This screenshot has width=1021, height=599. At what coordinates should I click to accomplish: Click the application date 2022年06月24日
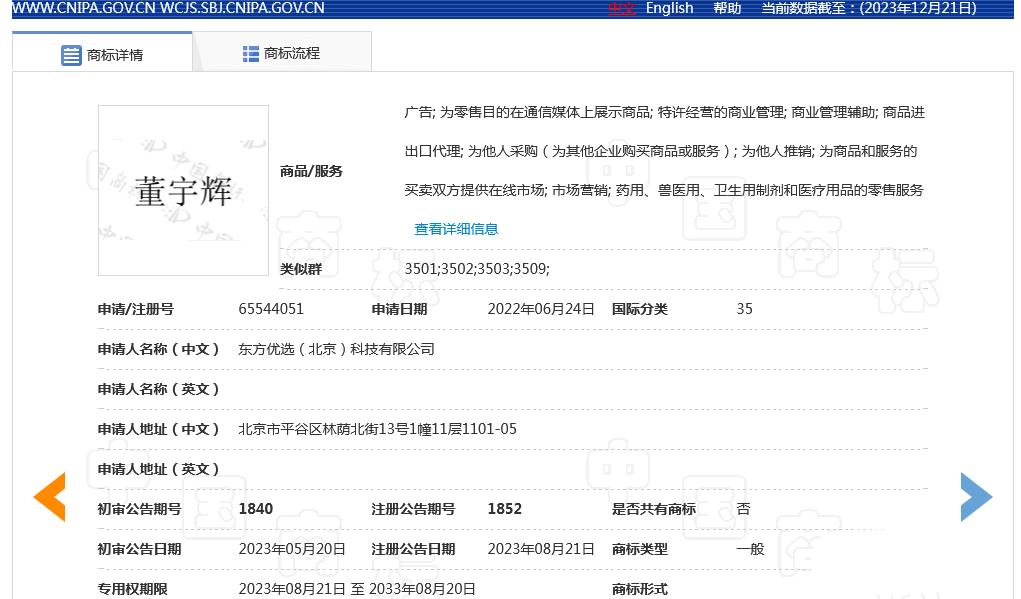click(x=541, y=309)
